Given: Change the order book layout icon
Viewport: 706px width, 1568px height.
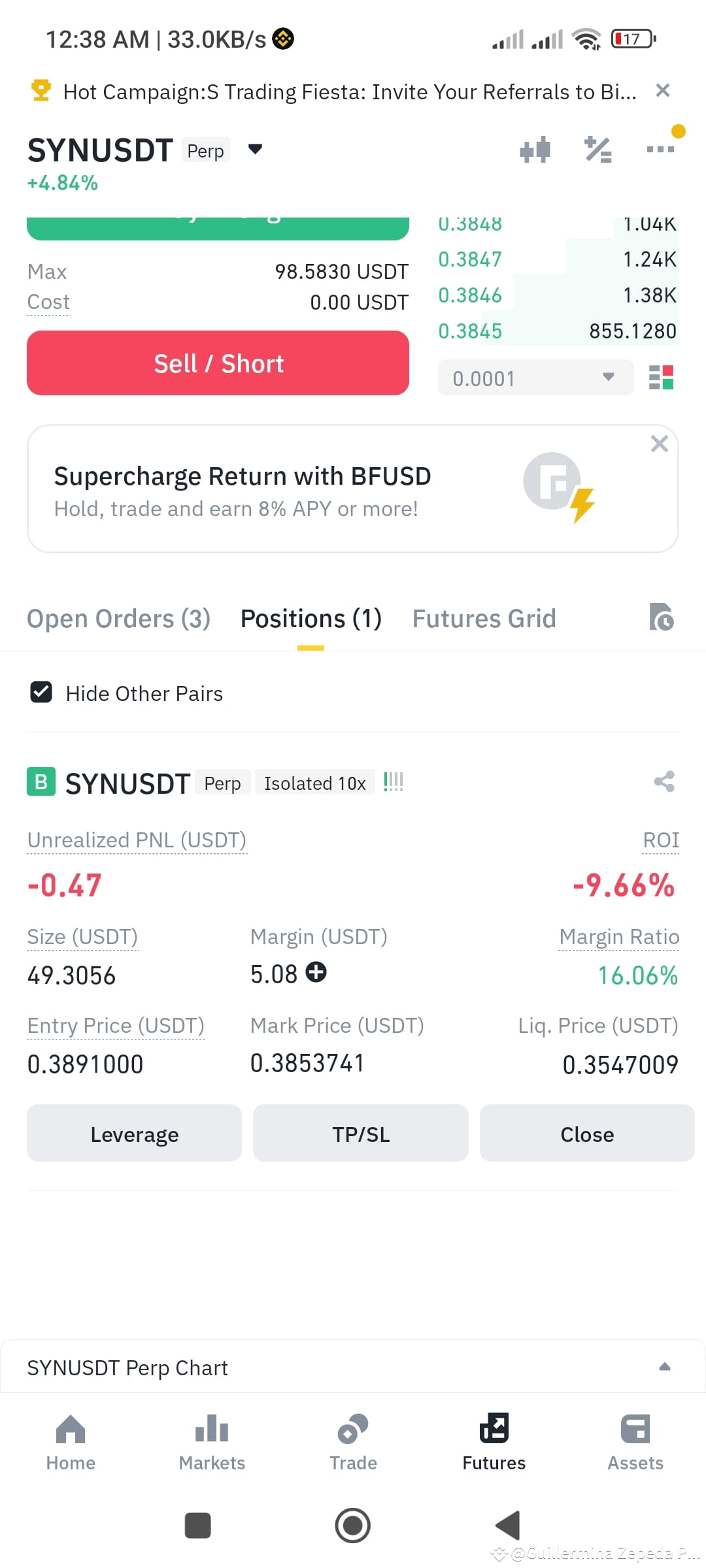Looking at the screenshot, I should point(661,378).
